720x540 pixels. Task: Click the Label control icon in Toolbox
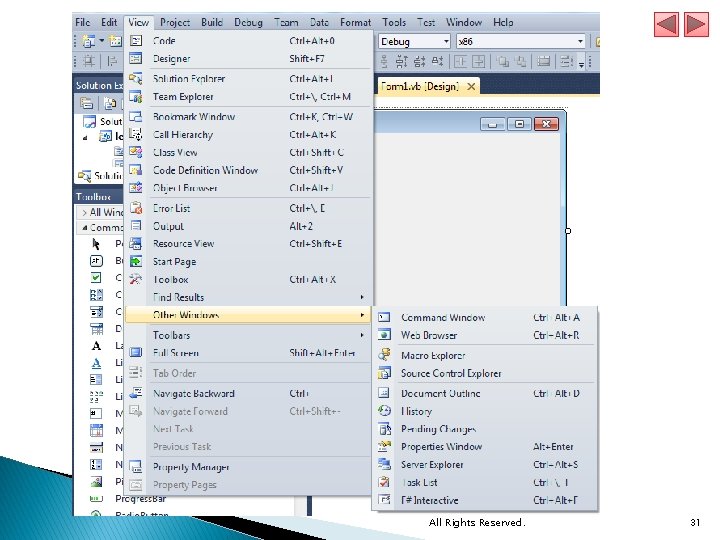pyautogui.click(x=96, y=346)
